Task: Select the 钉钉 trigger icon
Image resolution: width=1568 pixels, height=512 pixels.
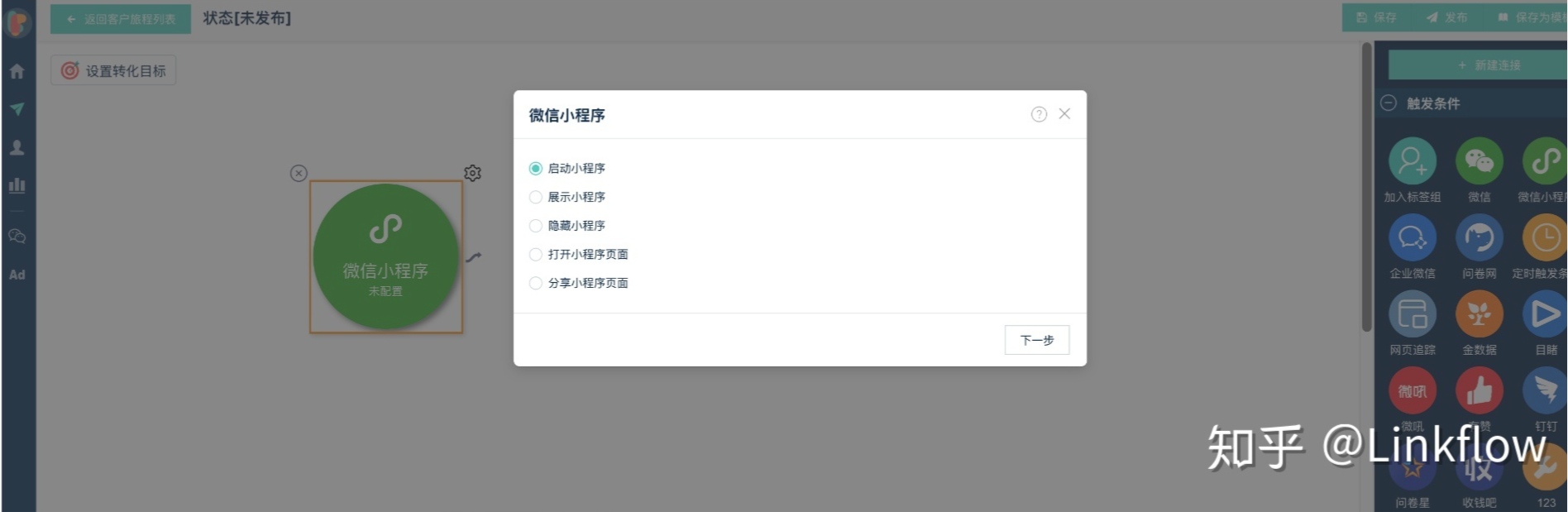Action: (x=1545, y=391)
